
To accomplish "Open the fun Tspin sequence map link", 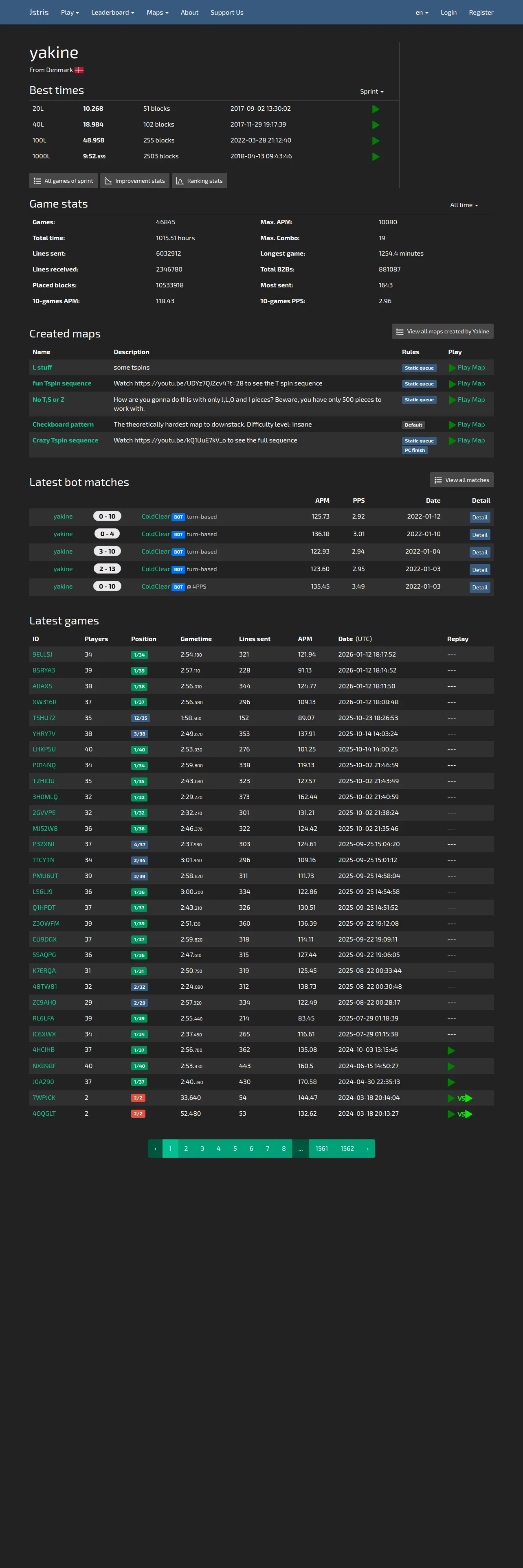I will point(62,383).
